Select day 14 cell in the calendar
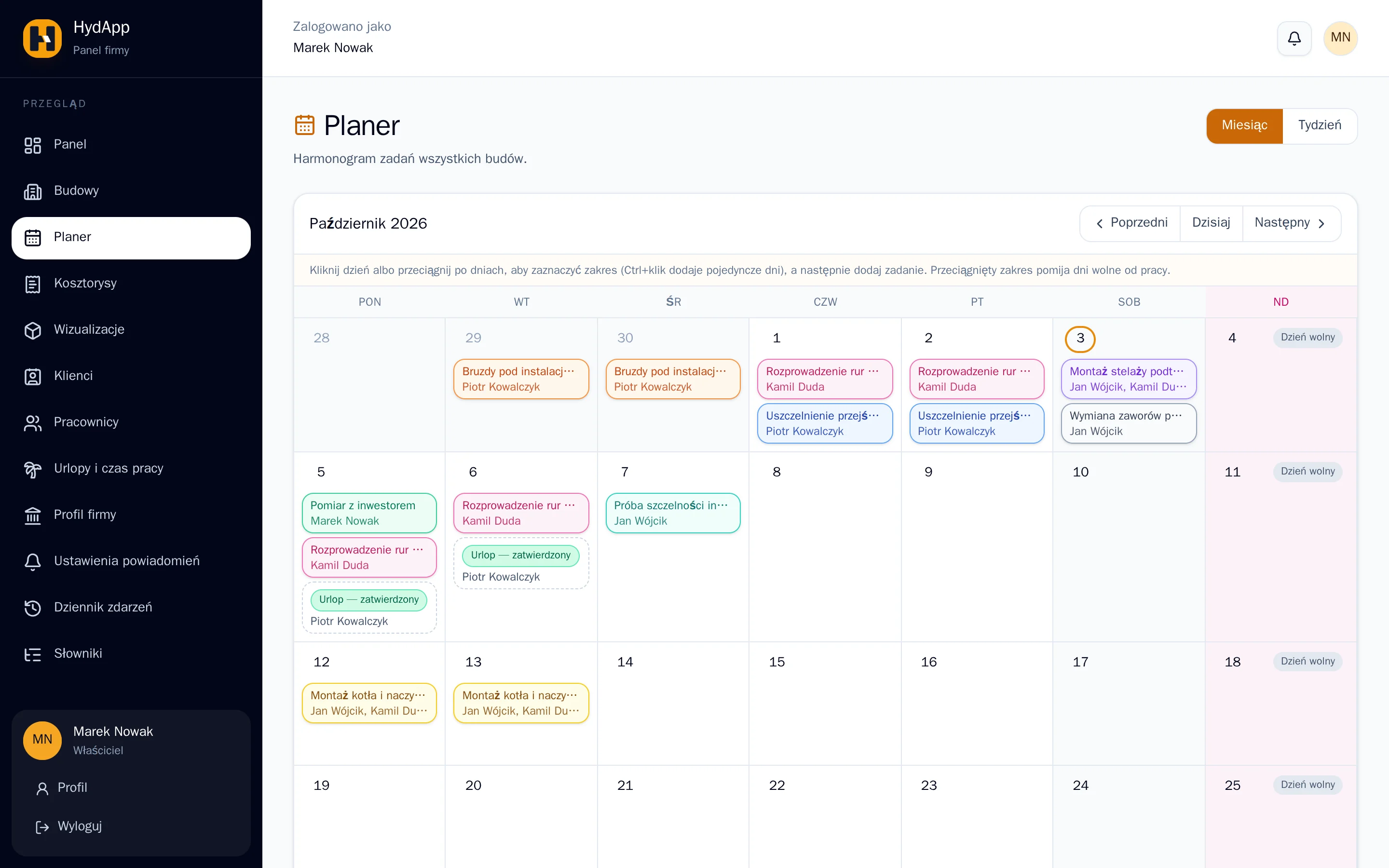Viewport: 1389px width, 868px height. pos(673,703)
